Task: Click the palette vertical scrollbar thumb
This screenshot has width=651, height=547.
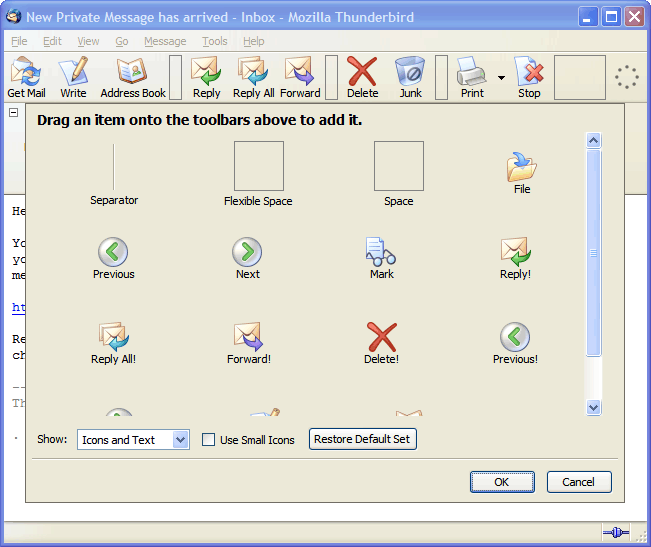Action: tap(593, 253)
